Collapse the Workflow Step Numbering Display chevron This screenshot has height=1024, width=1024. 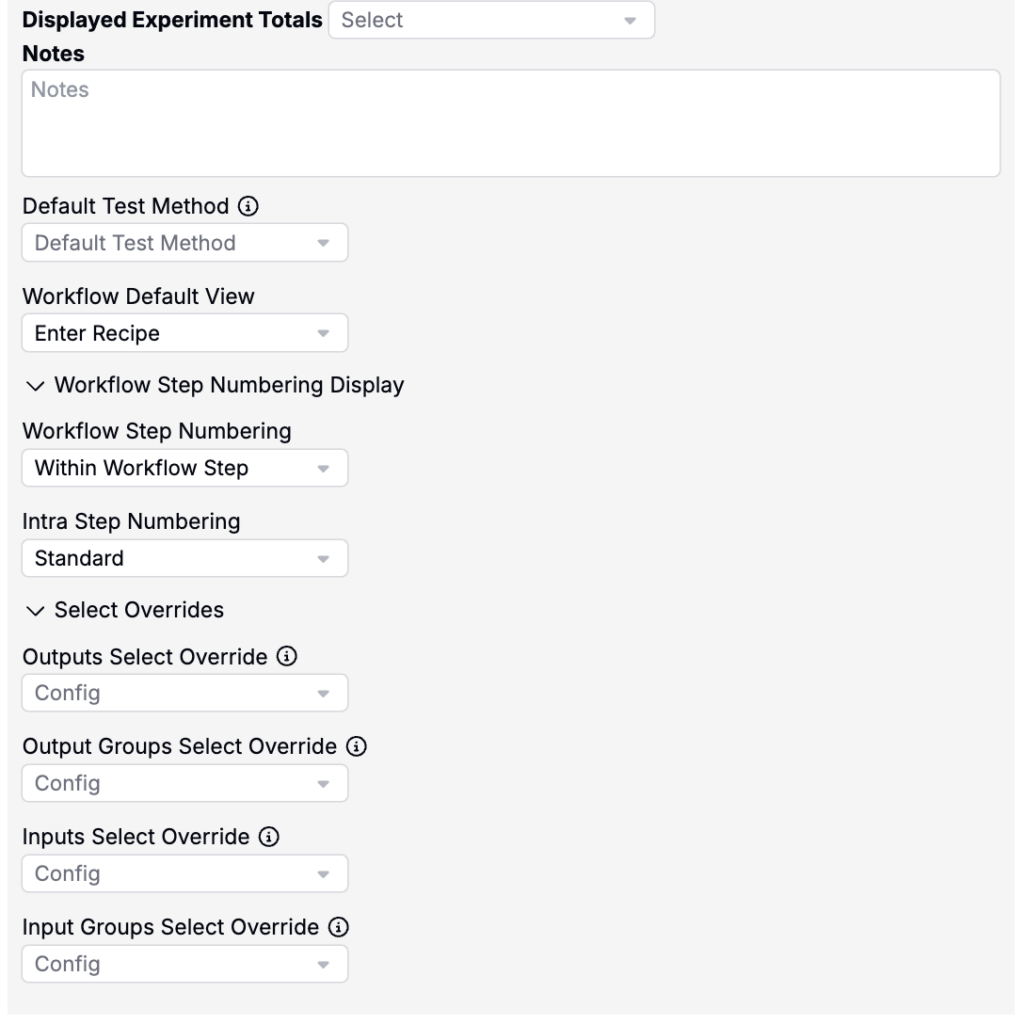35,386
